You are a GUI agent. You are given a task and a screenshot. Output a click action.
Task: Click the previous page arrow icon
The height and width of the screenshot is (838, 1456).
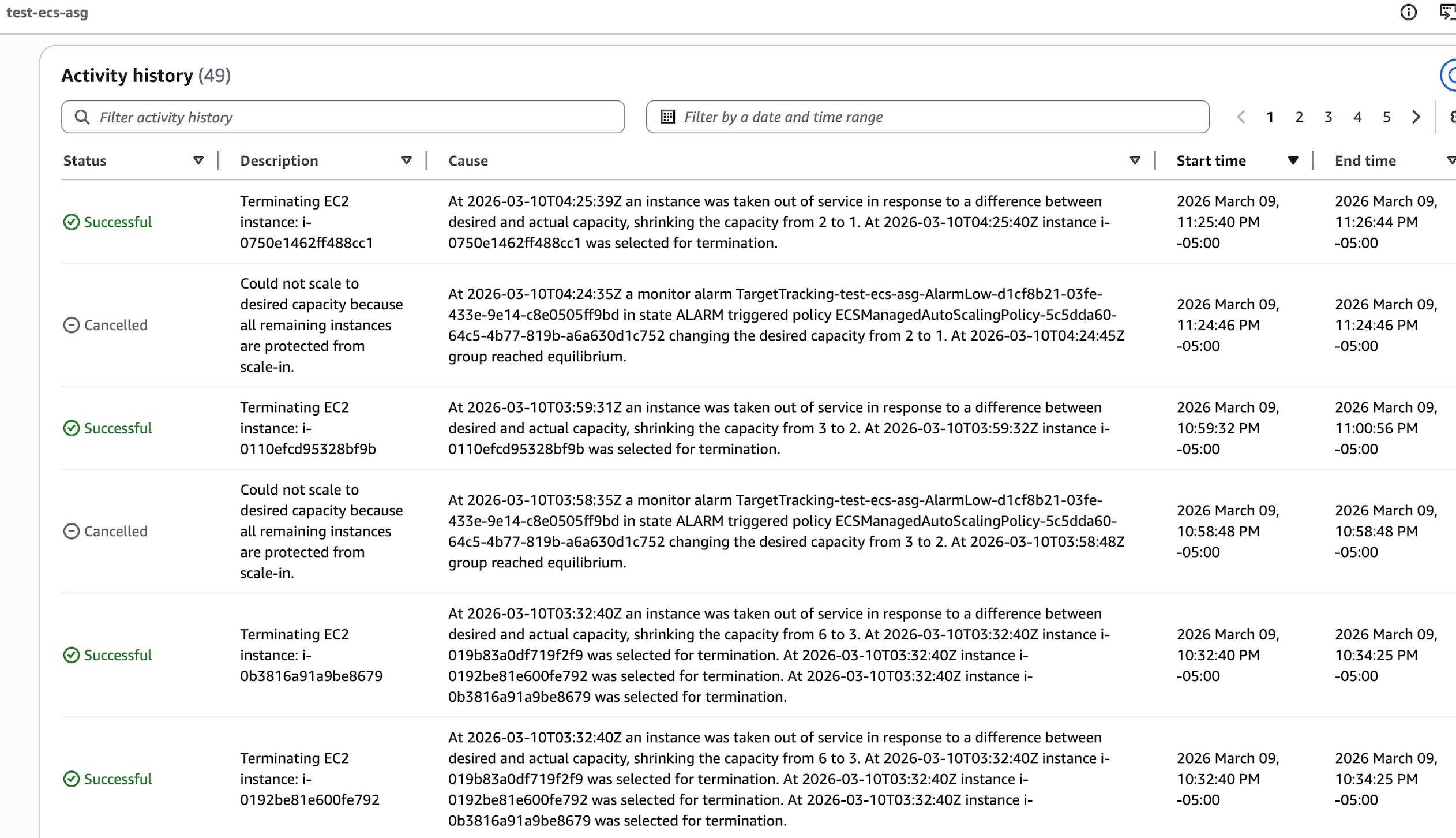click(1241, 117)
